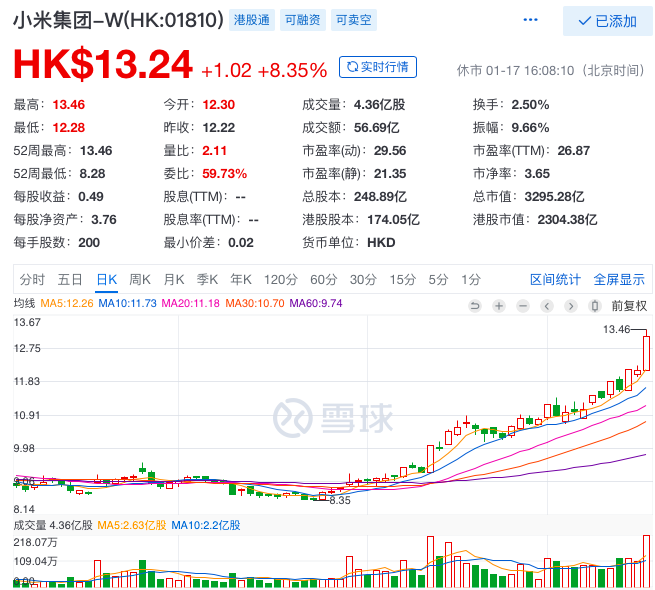The image size is (655, 590).
Task: Click the 货币单位 value HKD
Action: [381, 242]
